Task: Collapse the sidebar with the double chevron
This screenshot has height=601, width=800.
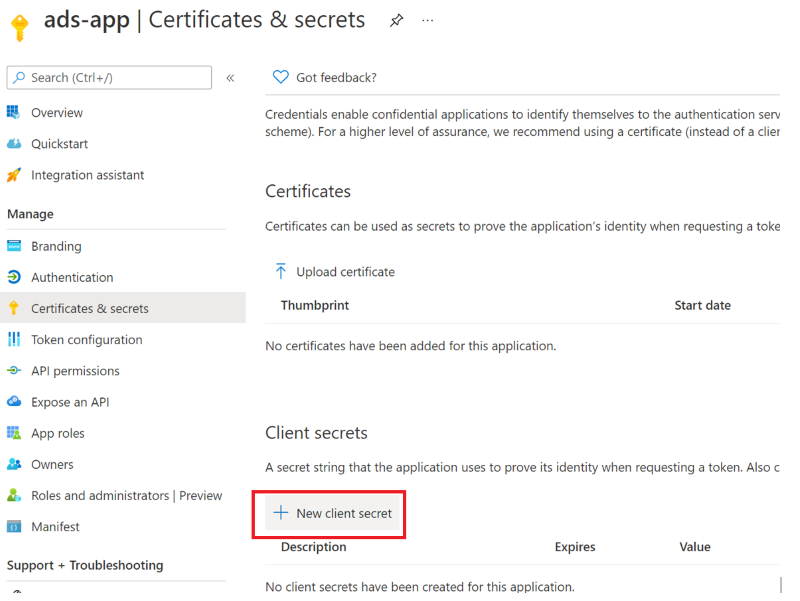Action: coord(230,78)
